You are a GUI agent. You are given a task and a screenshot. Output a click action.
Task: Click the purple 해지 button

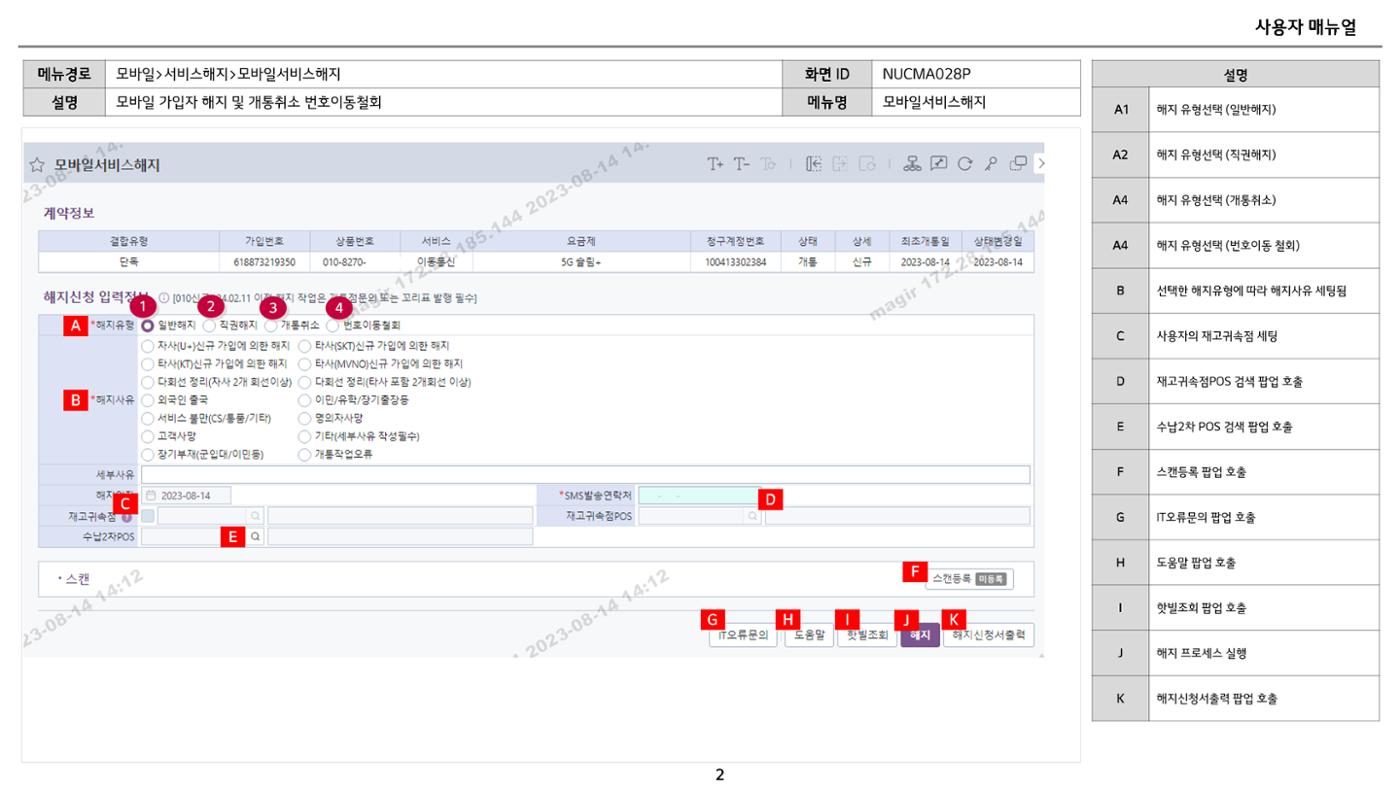pyautogui.click(x=920, y=635)
